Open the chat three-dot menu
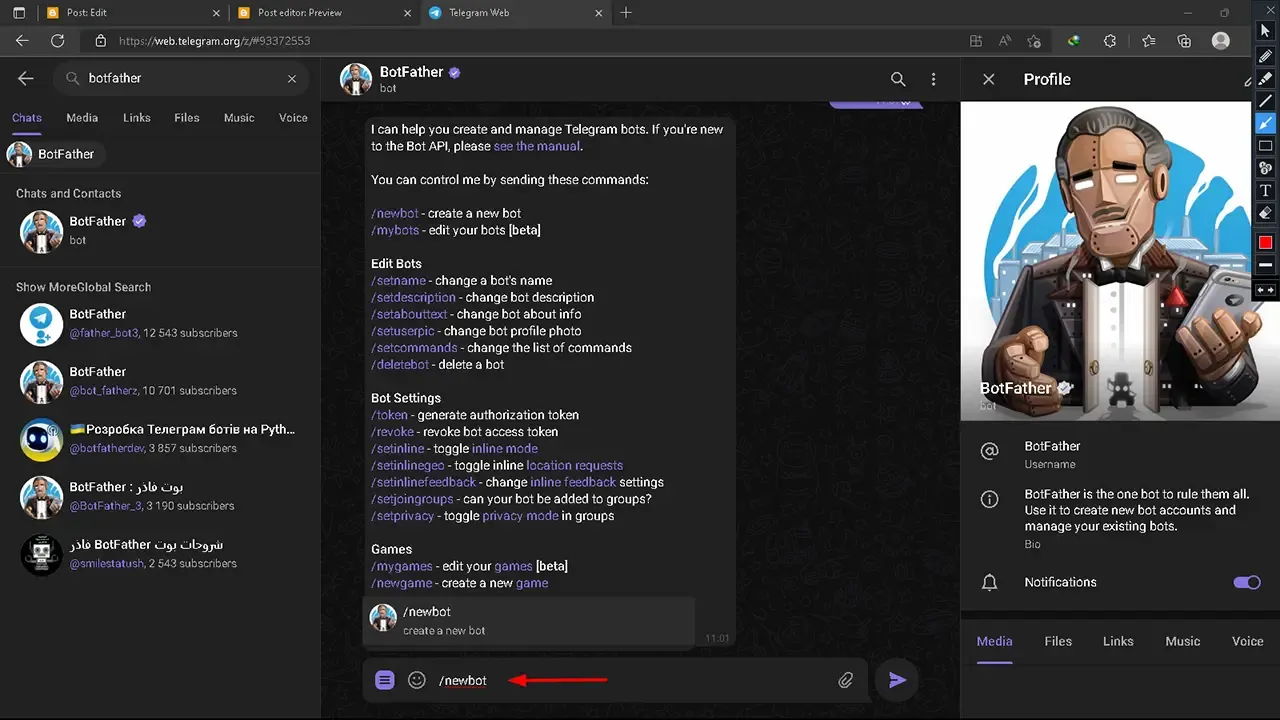Image resolution: width=1280 pixels, height=720 pixels. click(x=933, y=79)
